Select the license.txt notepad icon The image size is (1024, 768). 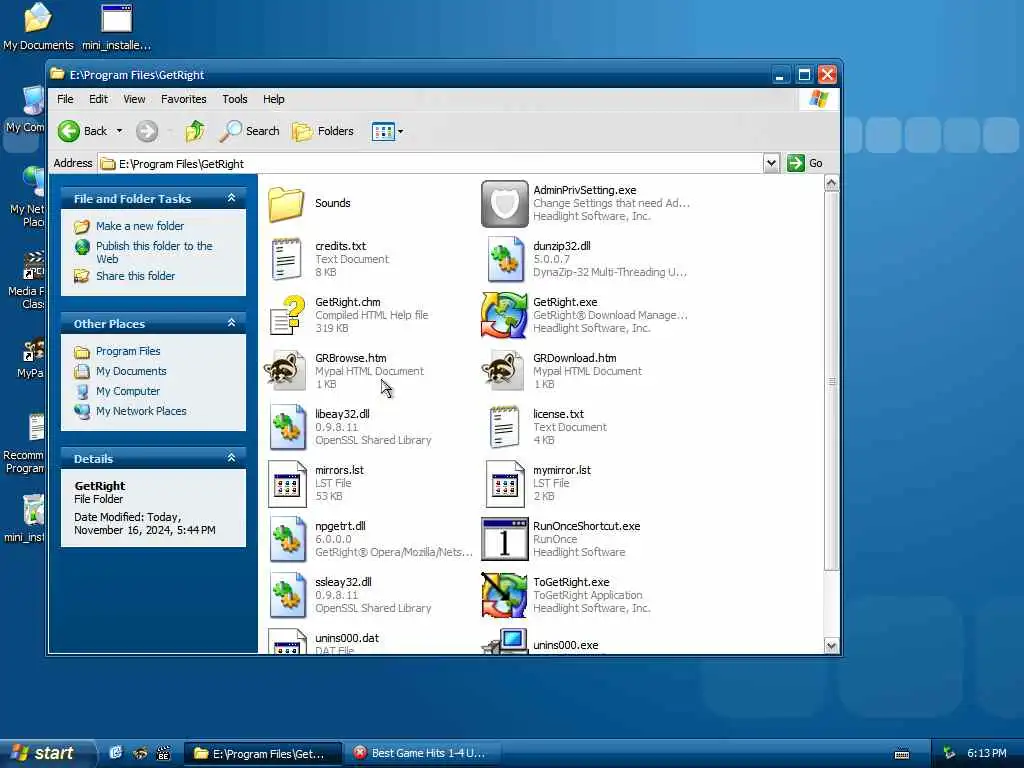(504, 427)
